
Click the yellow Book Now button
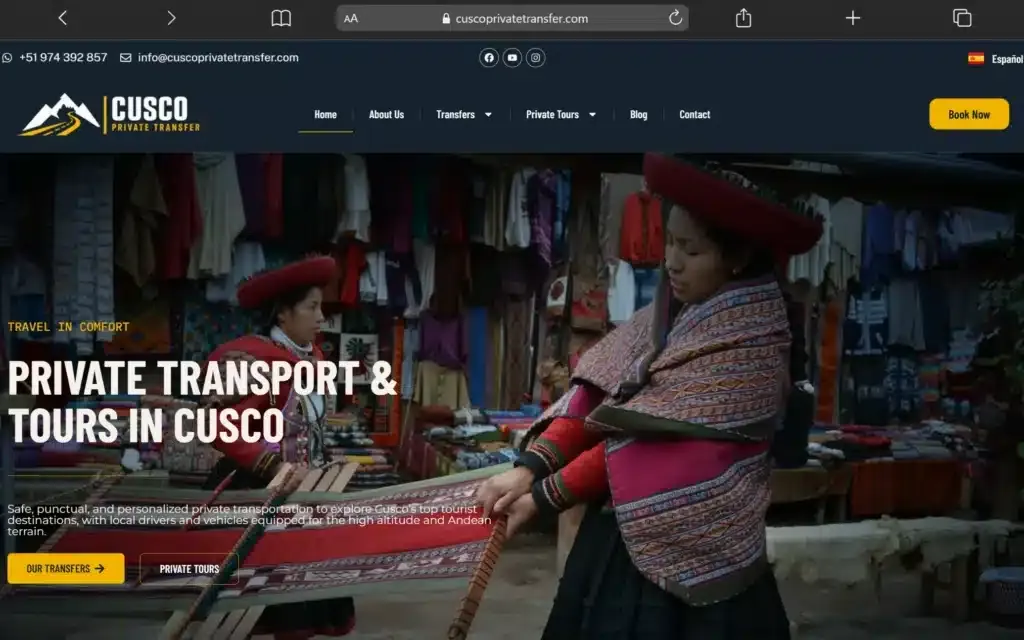click(968, 114)
